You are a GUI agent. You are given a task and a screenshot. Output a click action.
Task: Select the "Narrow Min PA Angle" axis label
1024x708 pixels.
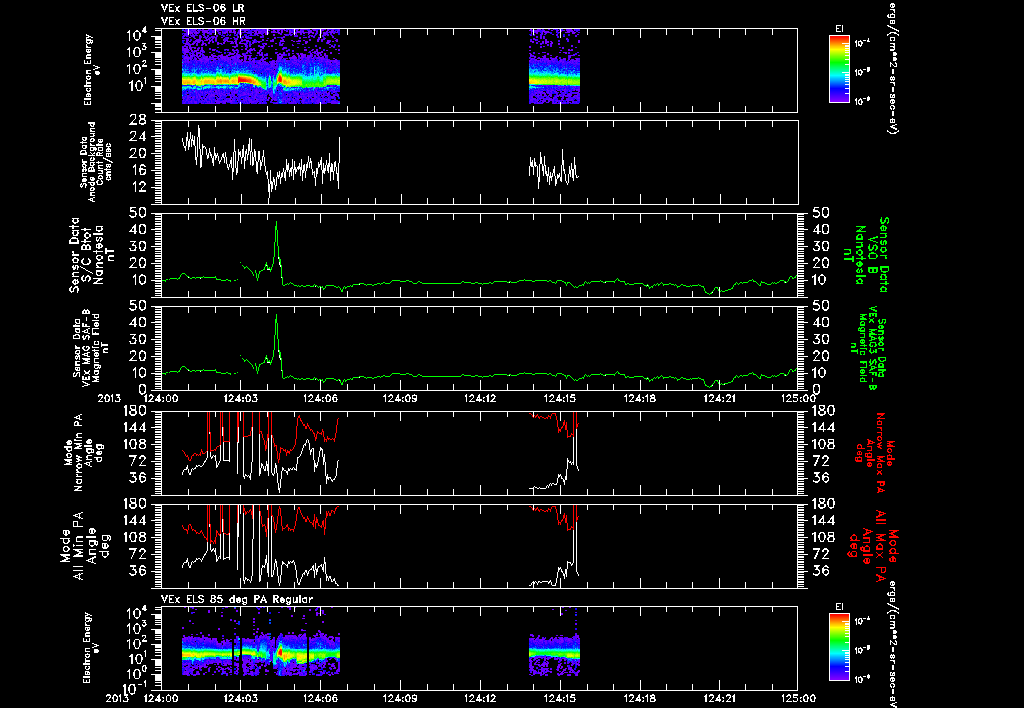click(x=83, y=453)
